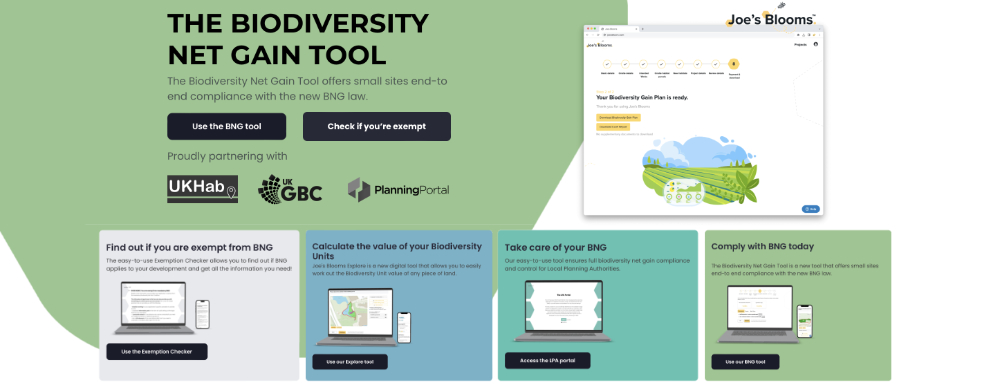Click the final highlighted step circle in mockup
The width and height of the screenshot is (1000, 386).
pyautogui.click(x=734, y=64)
